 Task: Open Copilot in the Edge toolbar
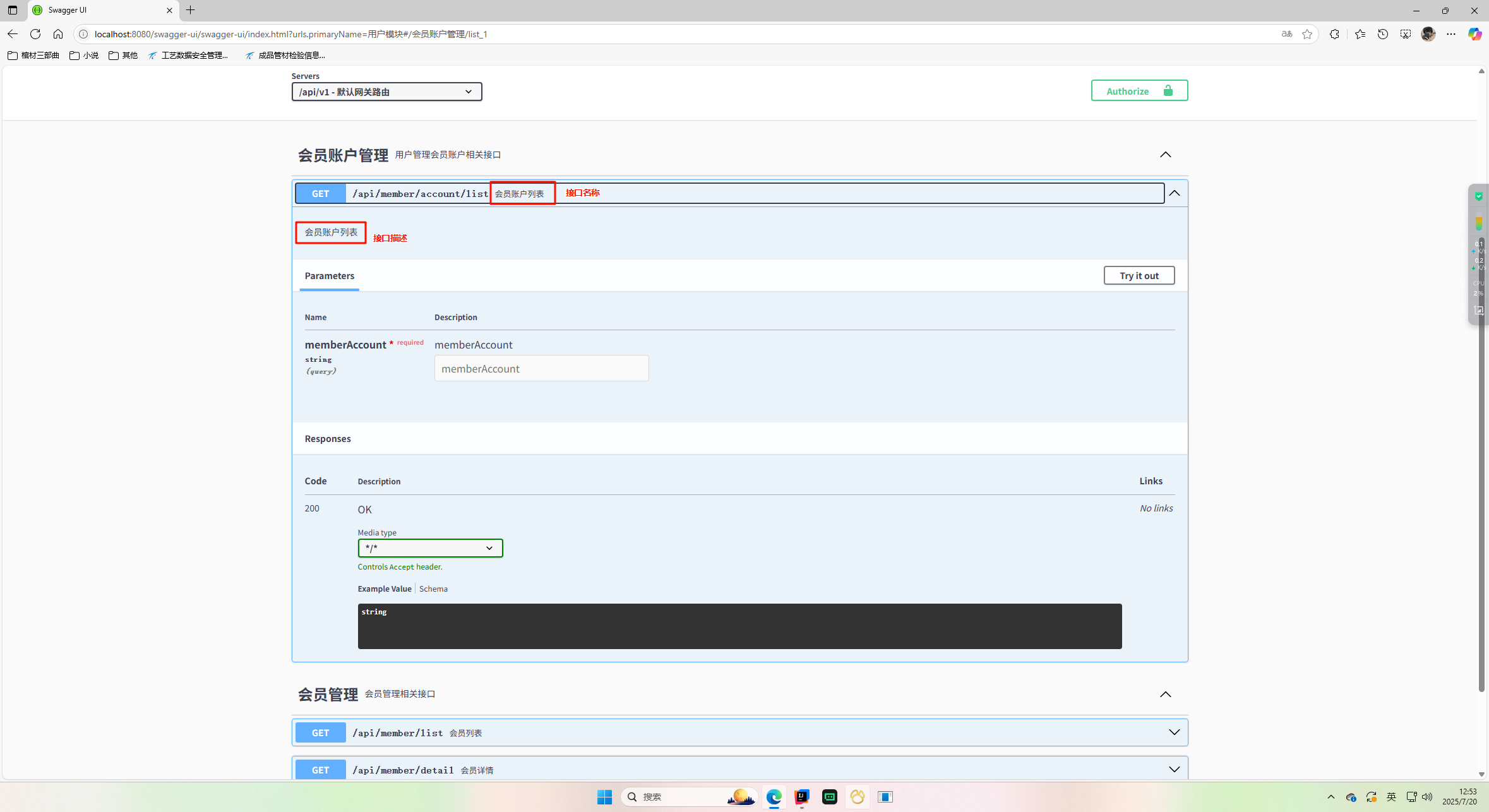(1476, 34)
